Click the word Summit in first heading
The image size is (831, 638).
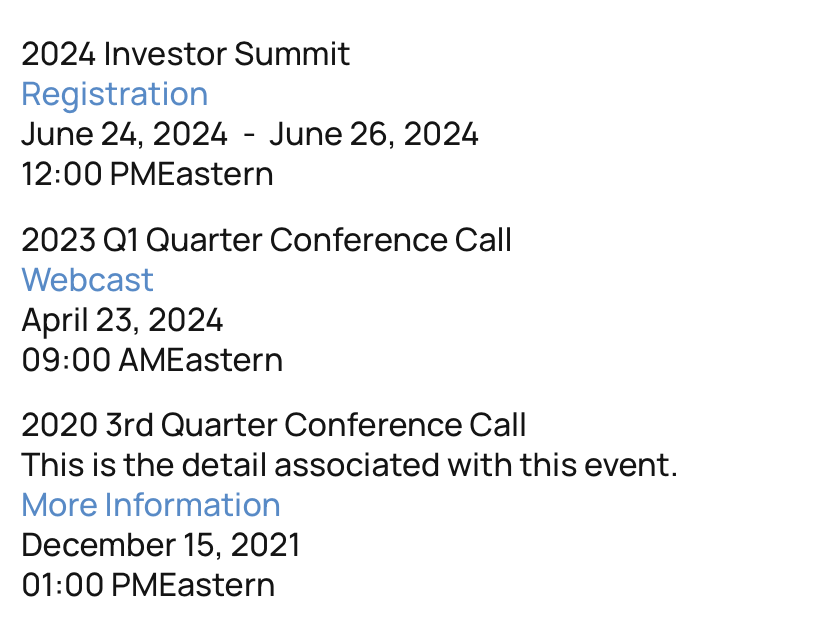tap(292, 54)
